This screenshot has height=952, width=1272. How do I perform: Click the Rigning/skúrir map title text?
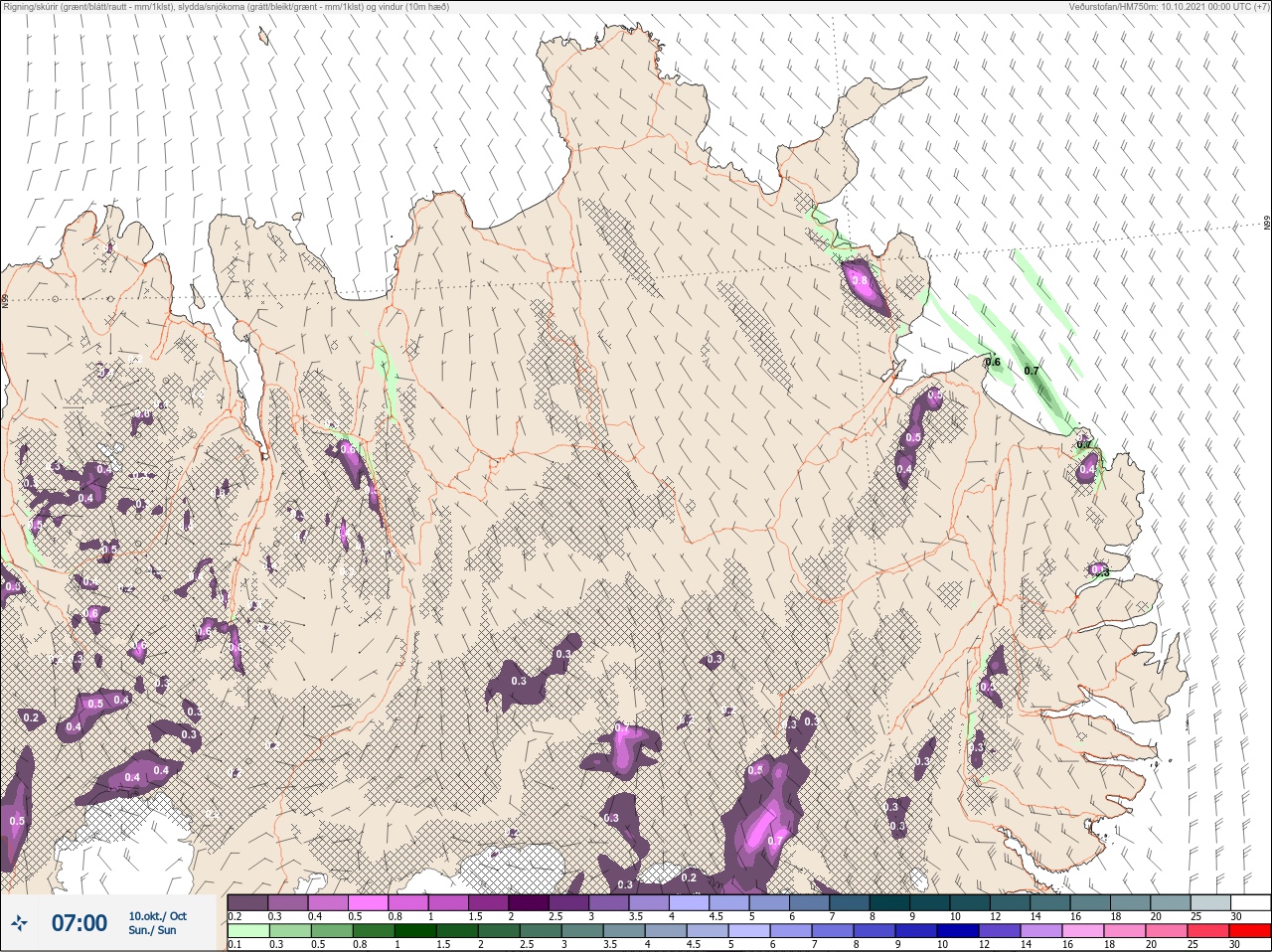[x=226, y=7]
